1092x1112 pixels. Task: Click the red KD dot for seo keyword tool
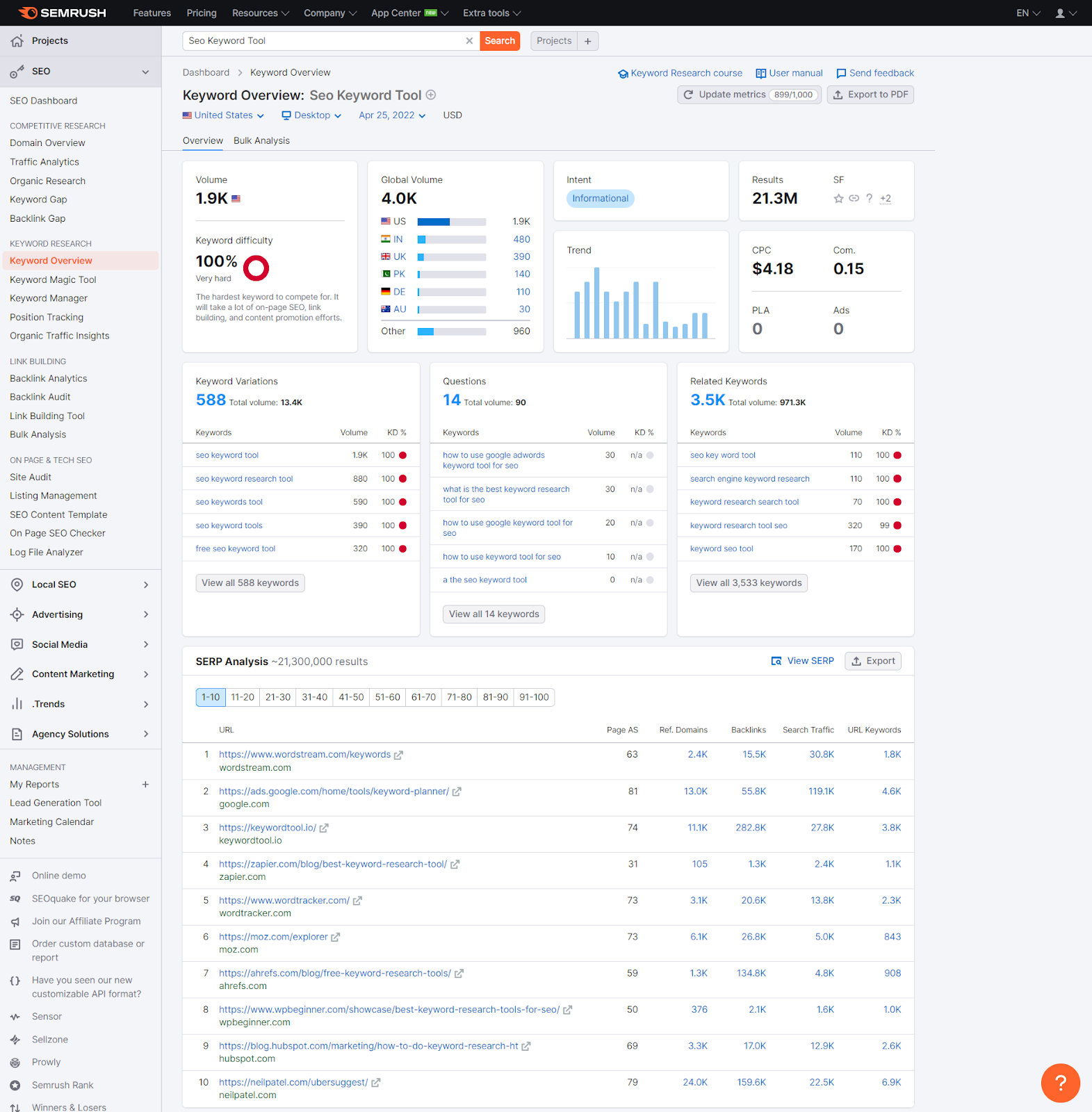click(x=403, y=455)
